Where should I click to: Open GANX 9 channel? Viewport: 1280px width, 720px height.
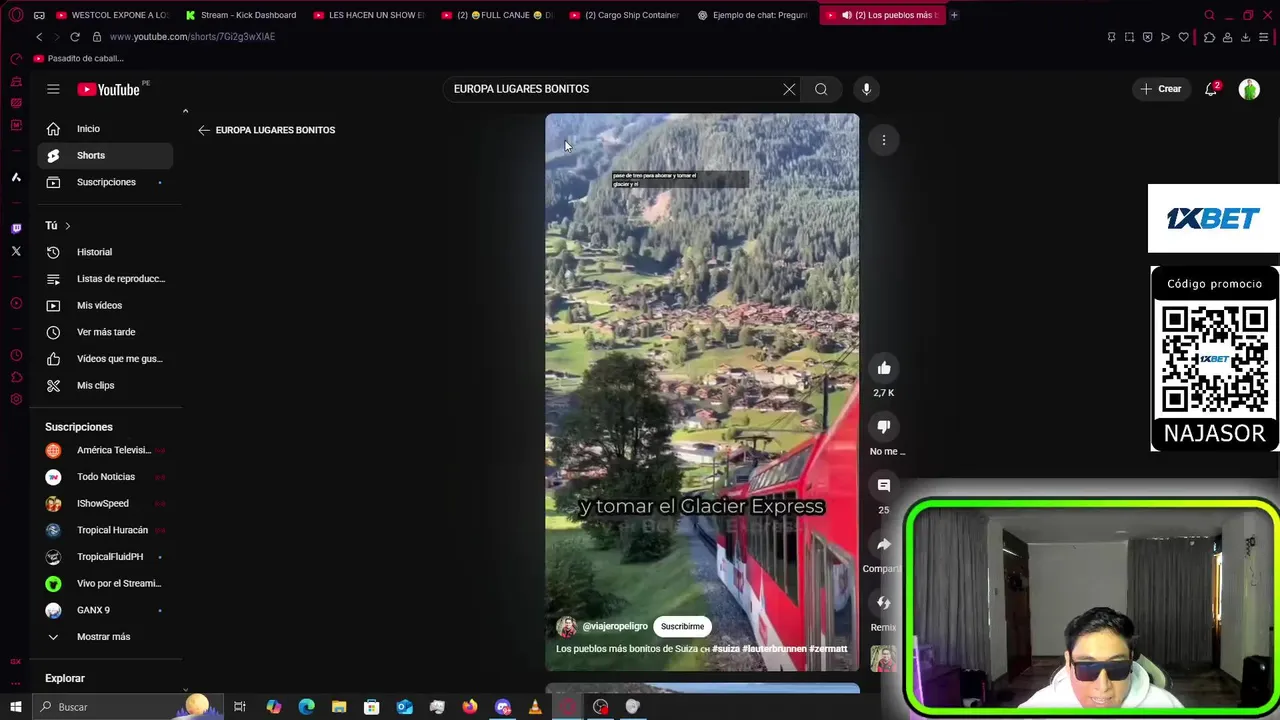tap(105, 610)
